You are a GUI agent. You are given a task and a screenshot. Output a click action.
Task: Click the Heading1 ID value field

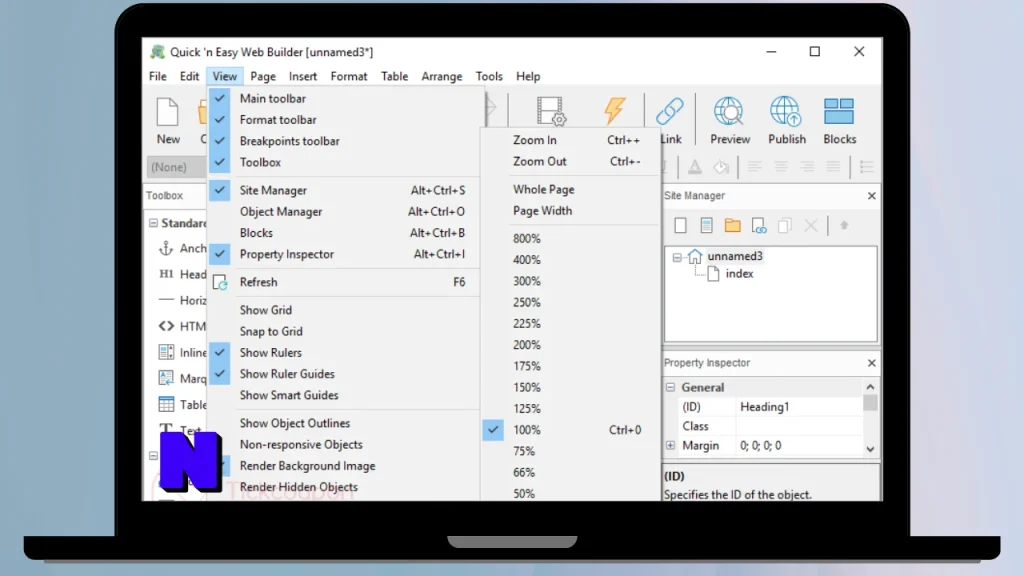click(x=799, y=407)
